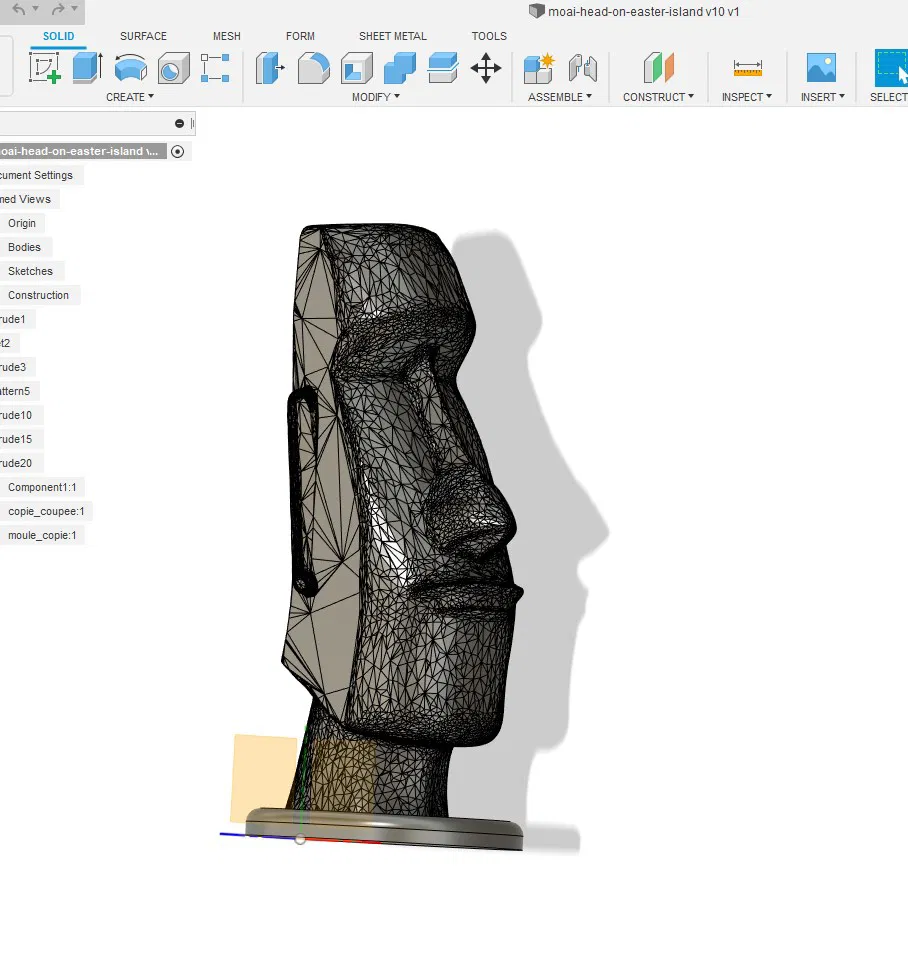Click the Create Sketch tool icon
The height and width of the screenshot is (953, 908).
[44, 67]
